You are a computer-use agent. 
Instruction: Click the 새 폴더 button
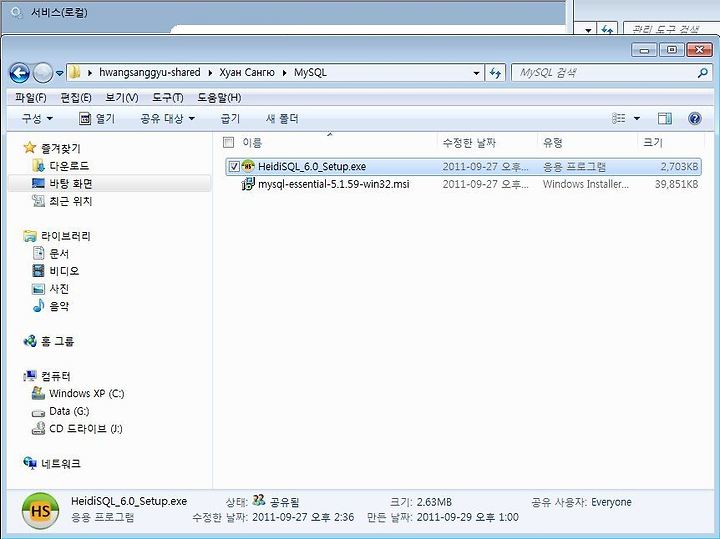[x=282, y=118]
